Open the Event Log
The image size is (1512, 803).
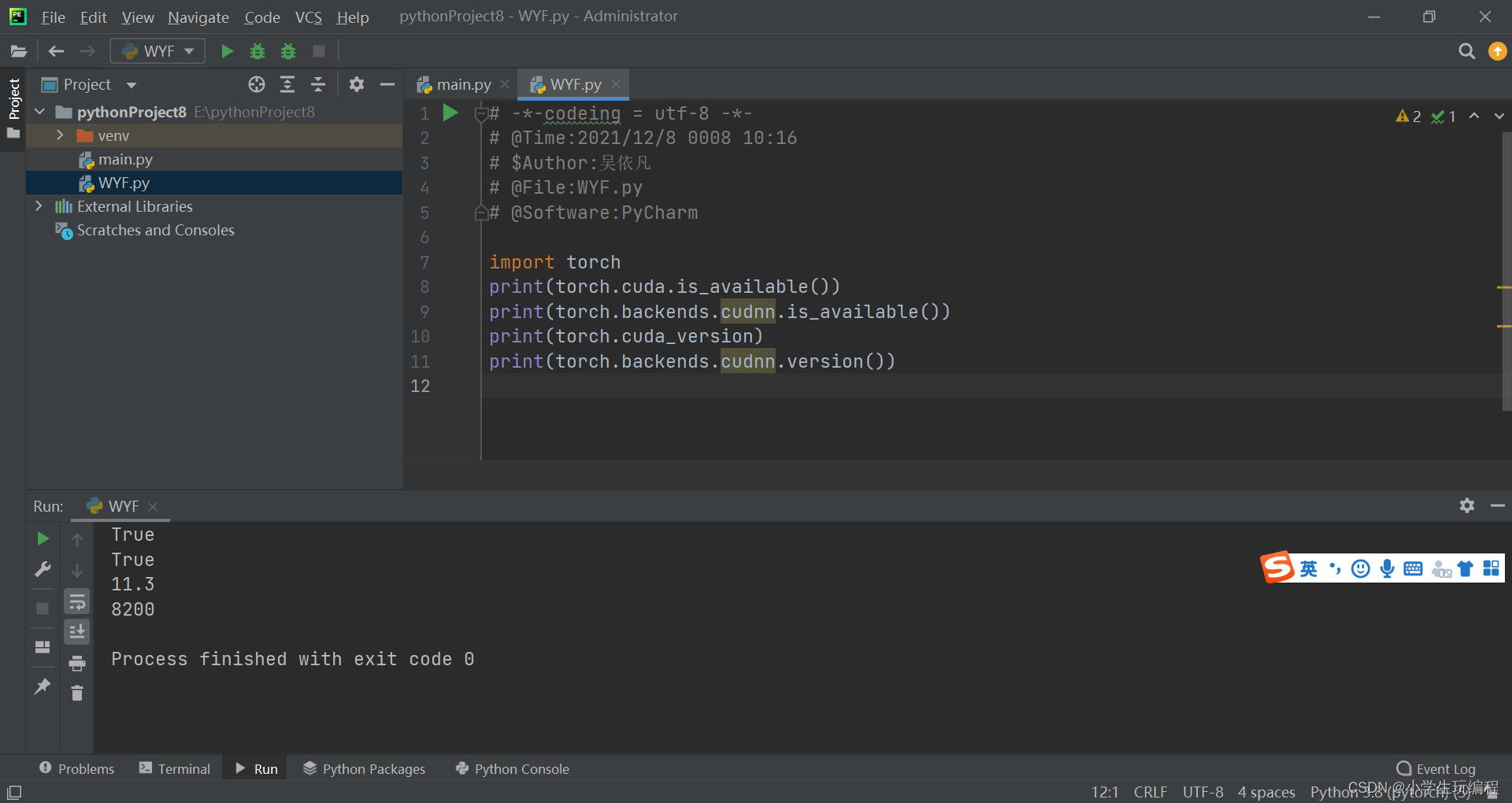tap(1436, 768)
